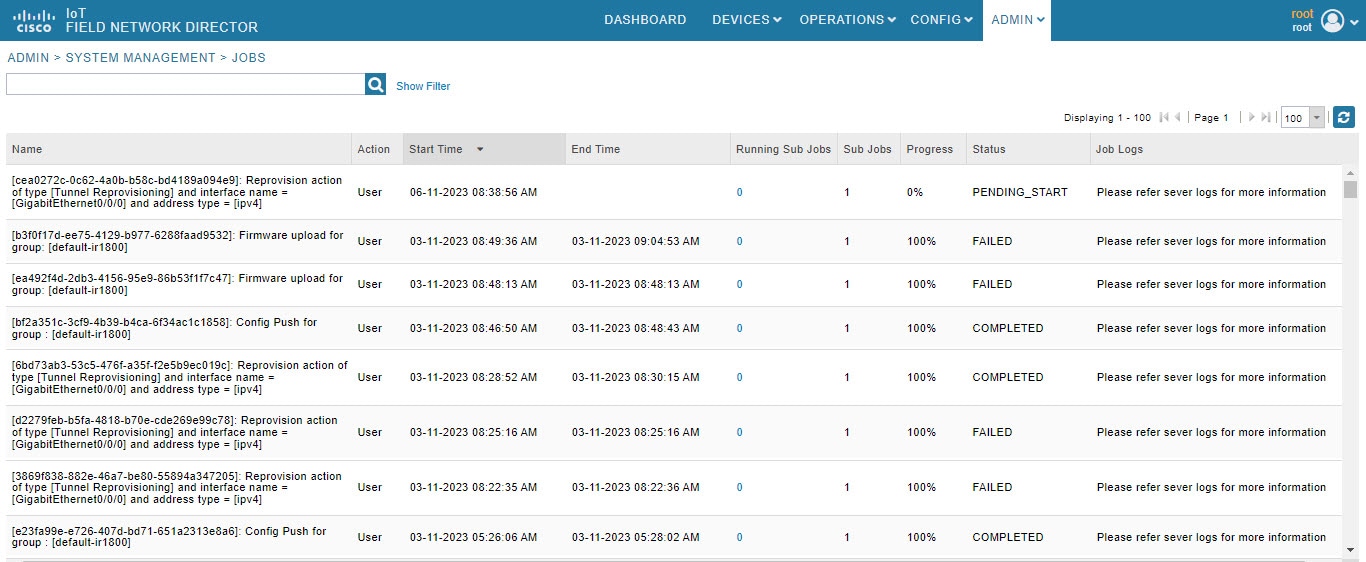Open the user account dropdown arrow
This screenshot has height=562, width=1366.
pos(1353,20)
